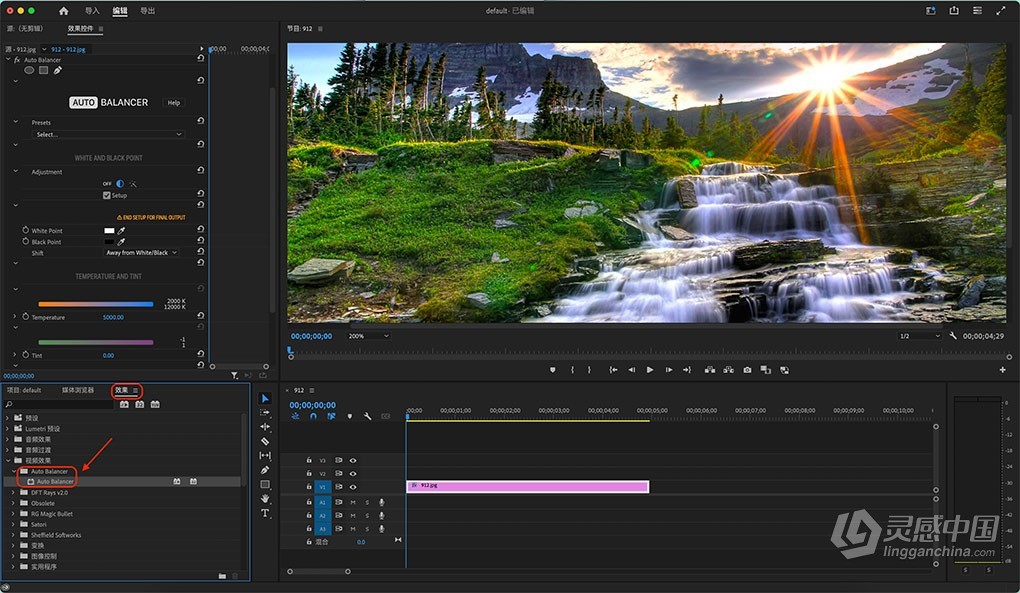Open the 项目: default tab
The image size is (1020, 593).
click(x=24, y=390)
